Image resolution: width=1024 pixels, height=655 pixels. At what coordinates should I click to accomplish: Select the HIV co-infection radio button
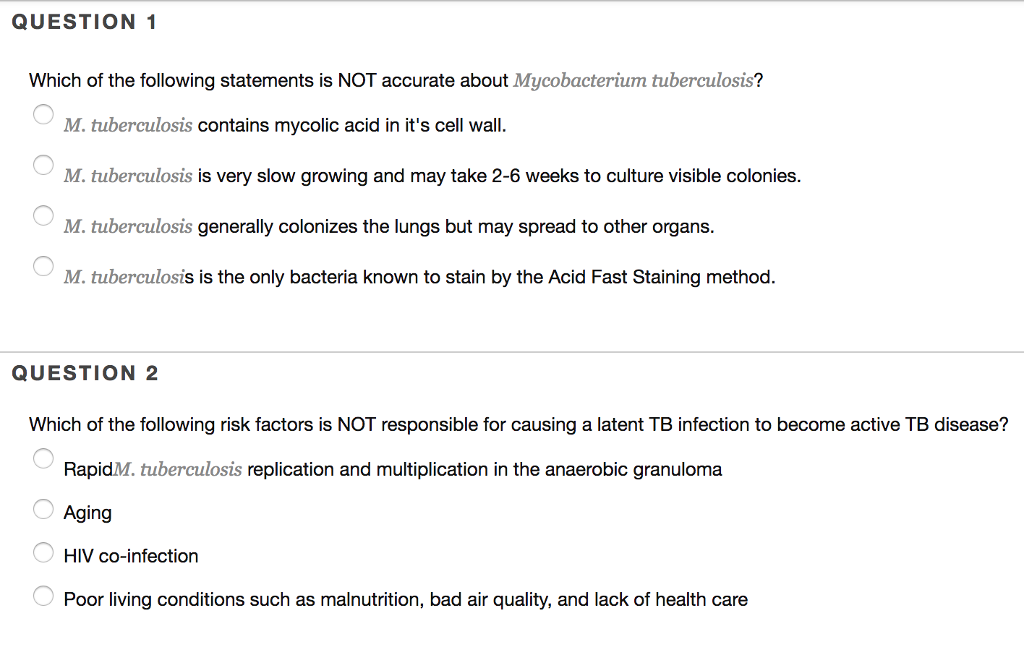click(x=43, y=552)
